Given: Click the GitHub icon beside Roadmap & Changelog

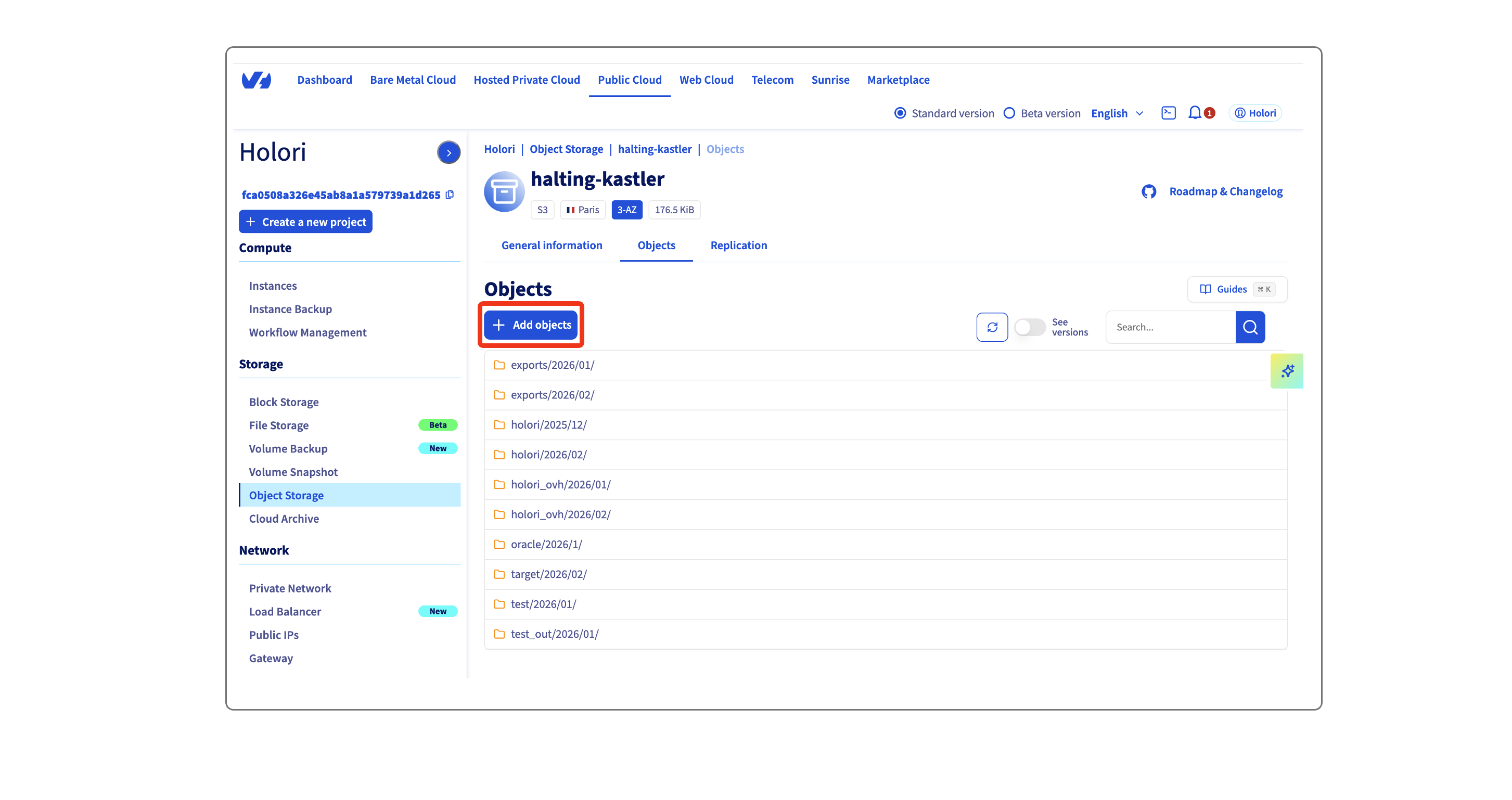Looking at the screenshot, I should coord(1148,191).
